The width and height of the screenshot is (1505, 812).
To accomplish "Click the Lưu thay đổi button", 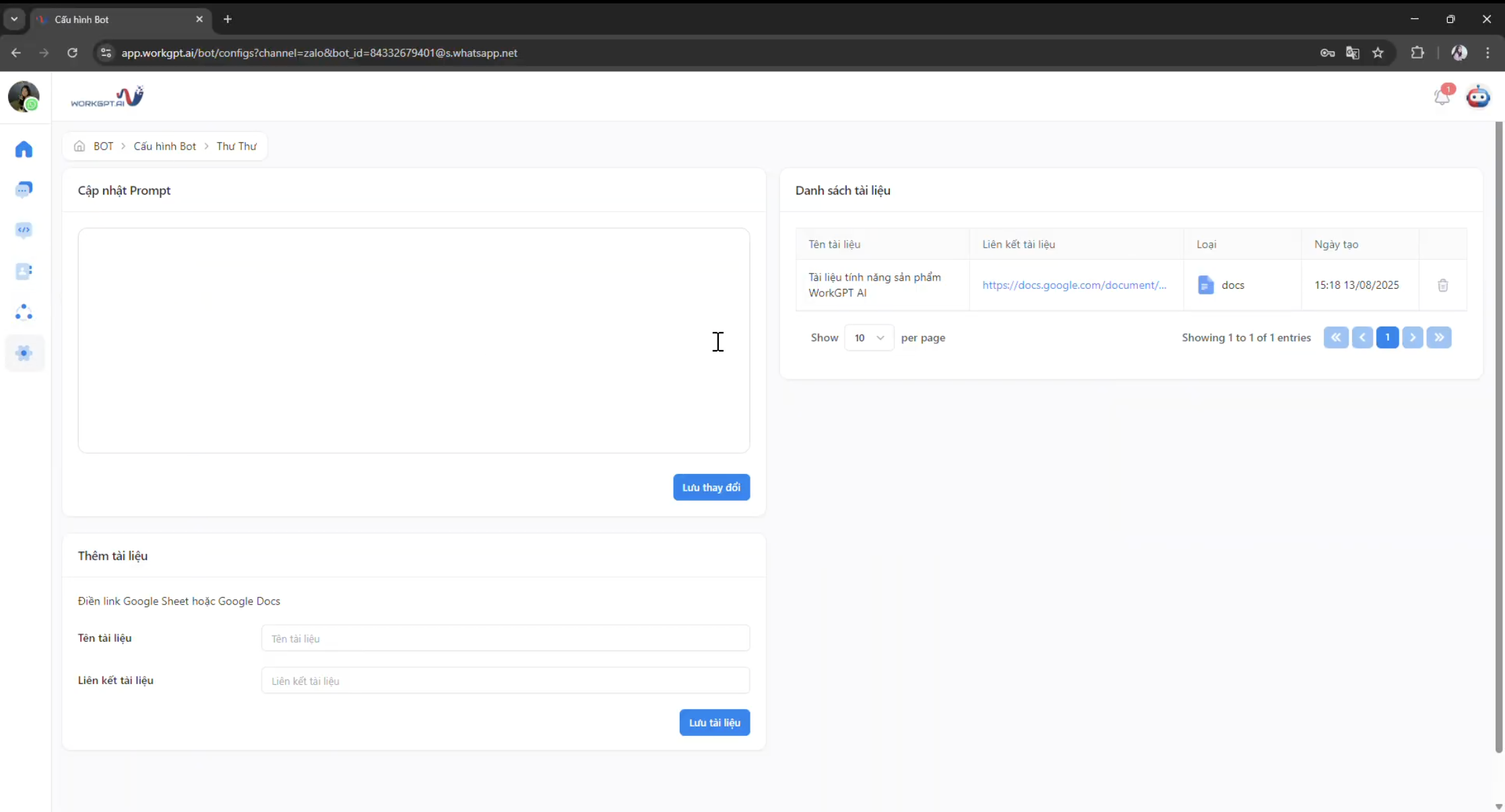I will click(711, 487).
